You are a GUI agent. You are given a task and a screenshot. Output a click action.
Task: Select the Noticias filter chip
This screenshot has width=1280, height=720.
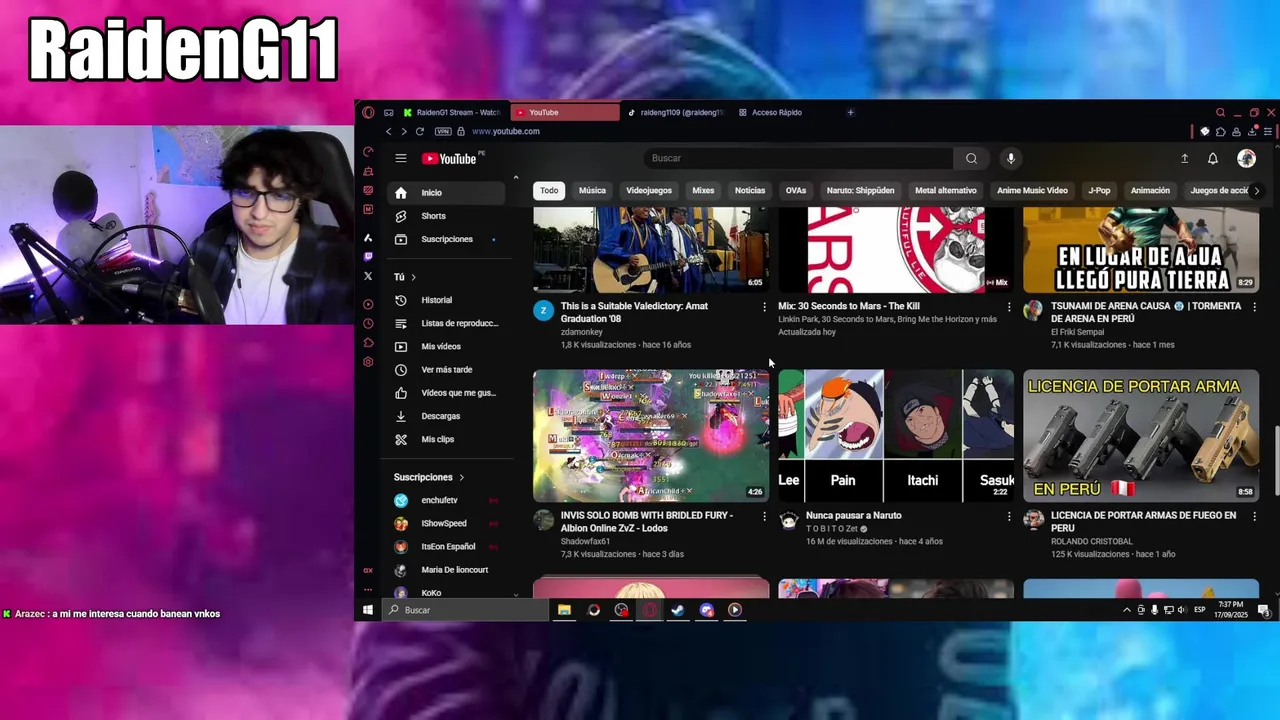tap(750, 190)
